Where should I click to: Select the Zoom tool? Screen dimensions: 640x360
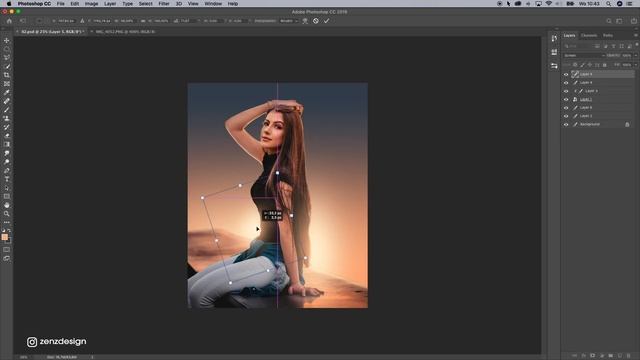pos(7,213)
